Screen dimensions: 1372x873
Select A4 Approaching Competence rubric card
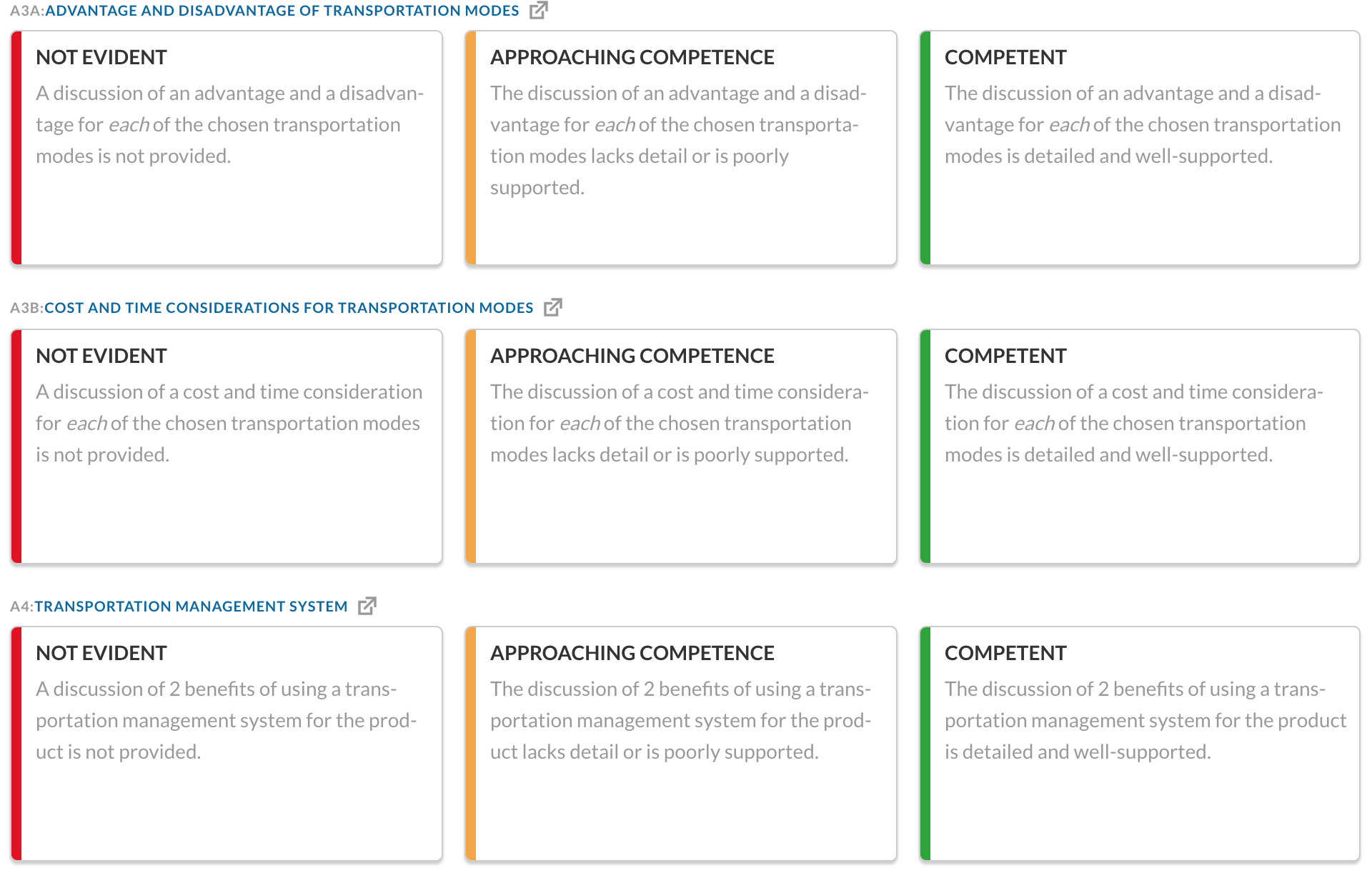(x=681, y=744)
